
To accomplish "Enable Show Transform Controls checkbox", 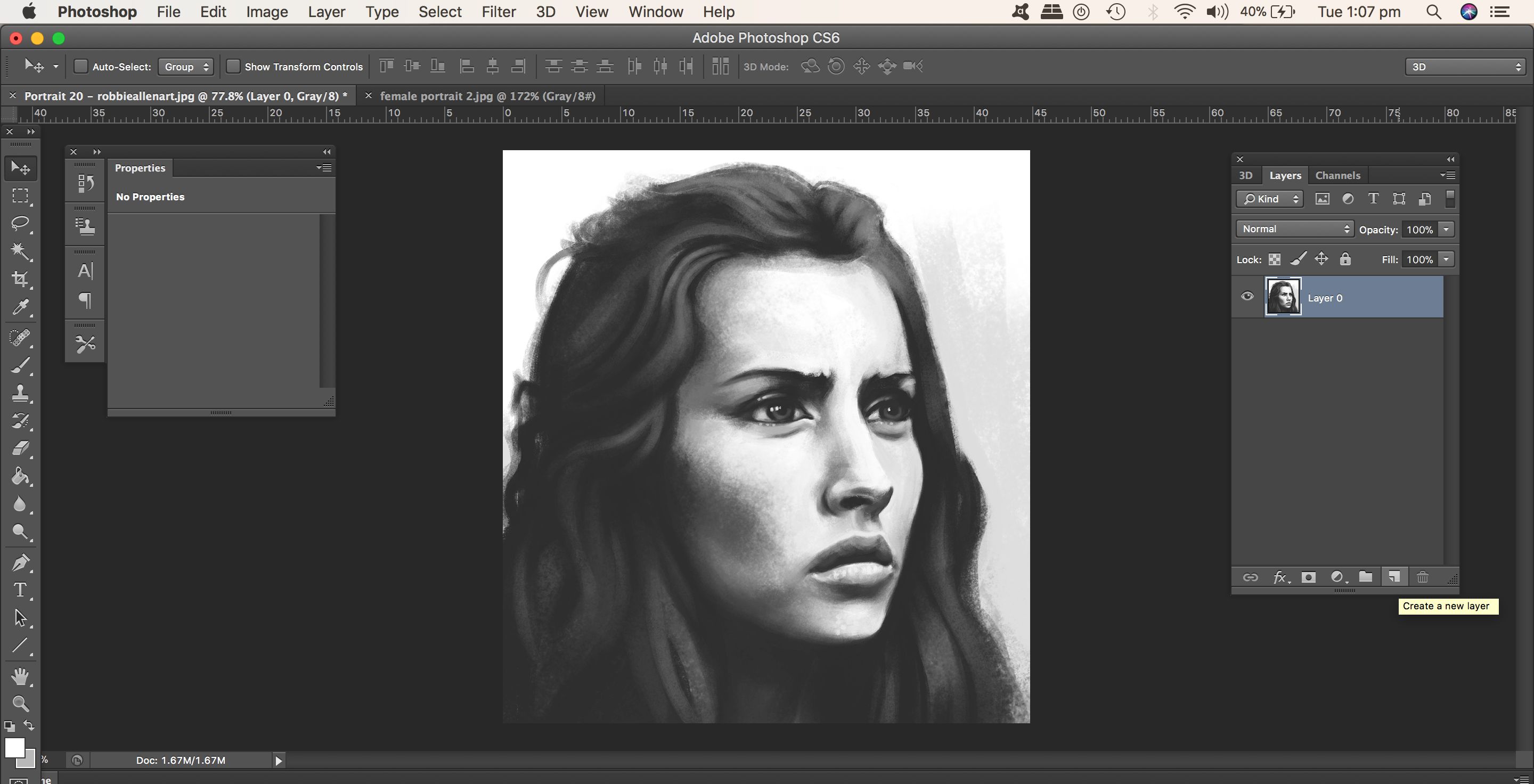I will [233, 66].
